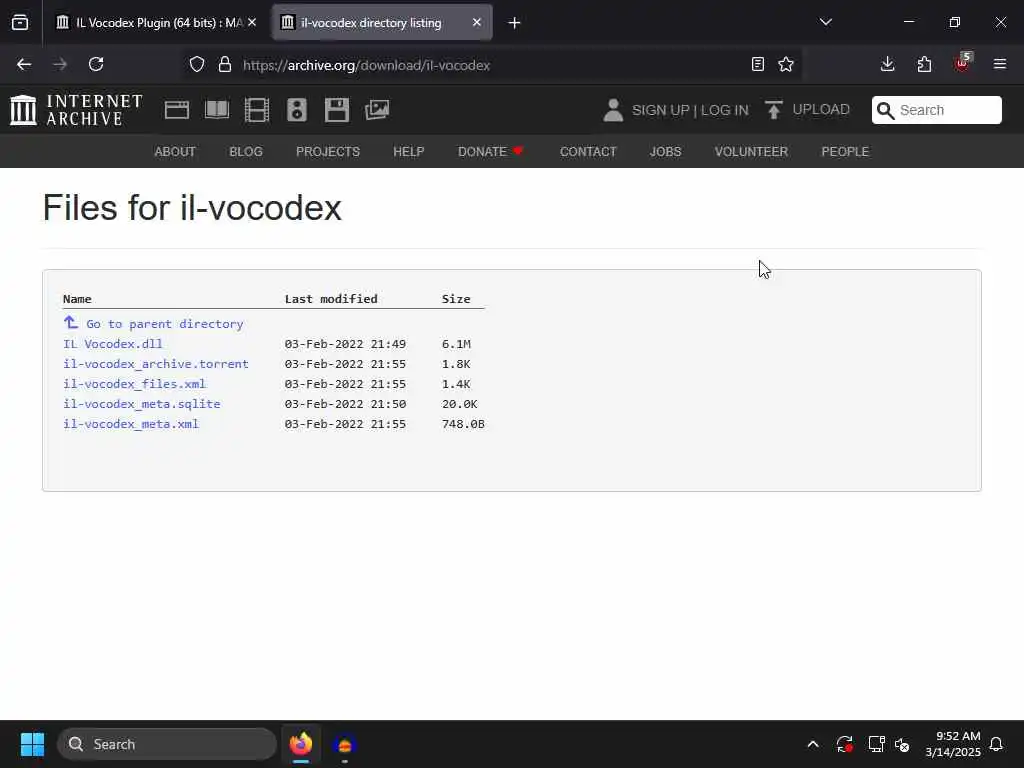The height and width of the screenshot is (768, 1024).
Task: Open the PEOPLE menu item
Action: pos(845,152)
